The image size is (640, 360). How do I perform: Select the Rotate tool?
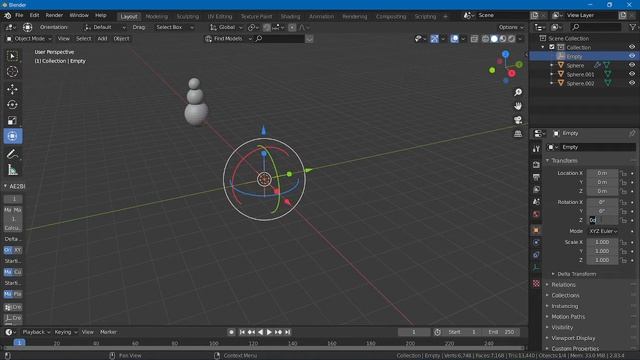tap(12, 104)
